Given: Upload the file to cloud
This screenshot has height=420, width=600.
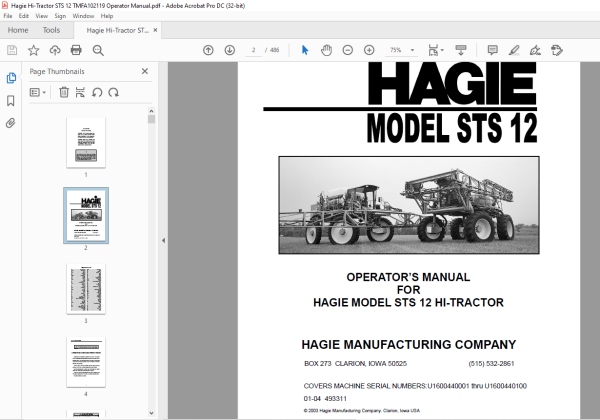Looking at the screenshot, I should point(55,50).
